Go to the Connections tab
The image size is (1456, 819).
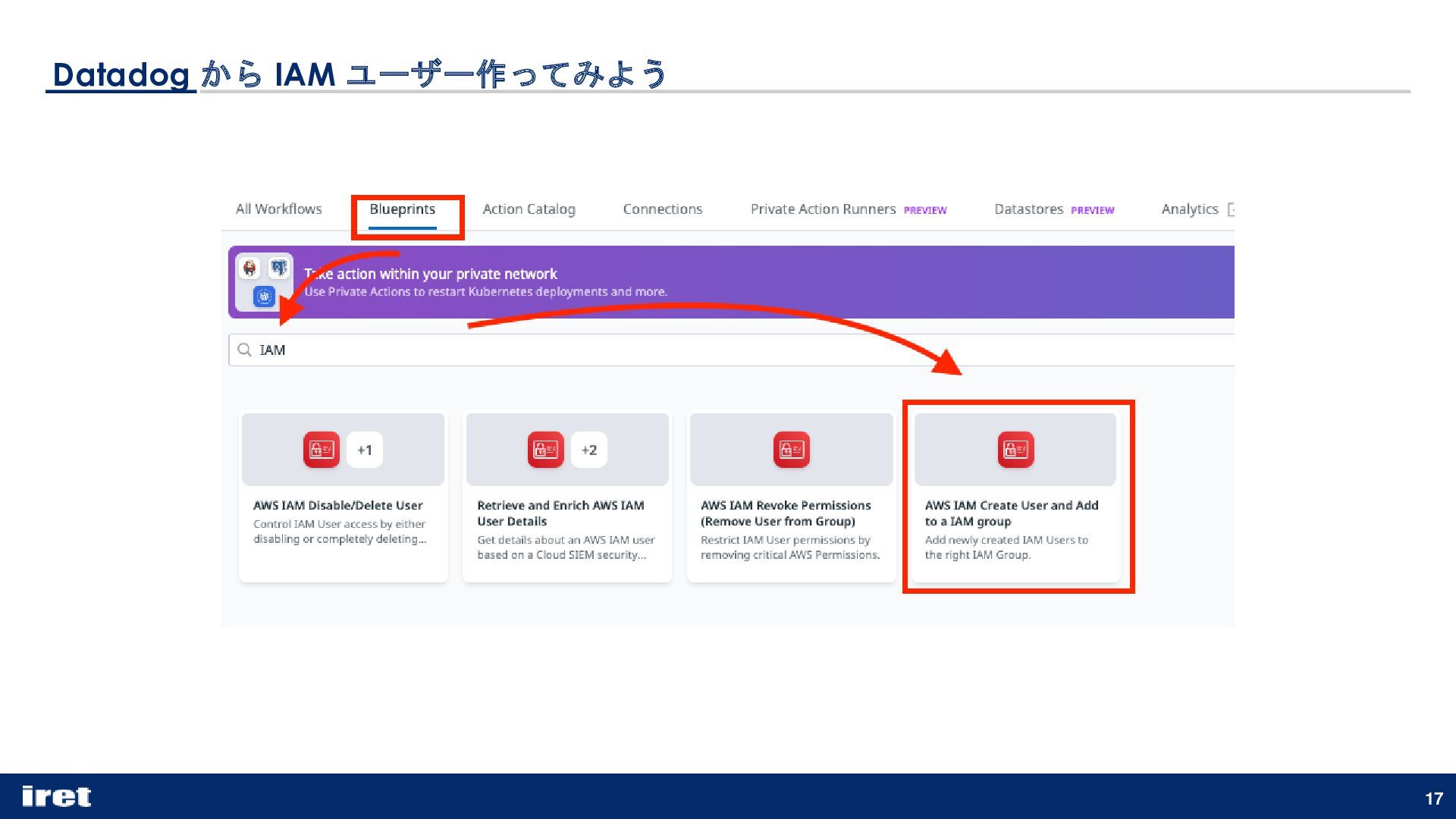pyautogui.click(x=662, y=209)
